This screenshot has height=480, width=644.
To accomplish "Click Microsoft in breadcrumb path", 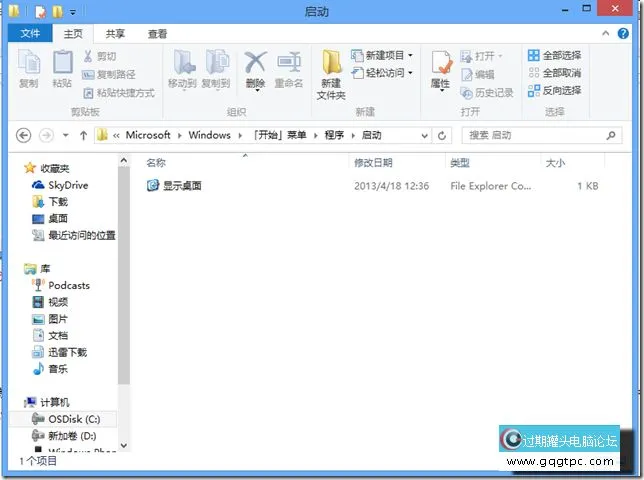I will pos(148,135).
